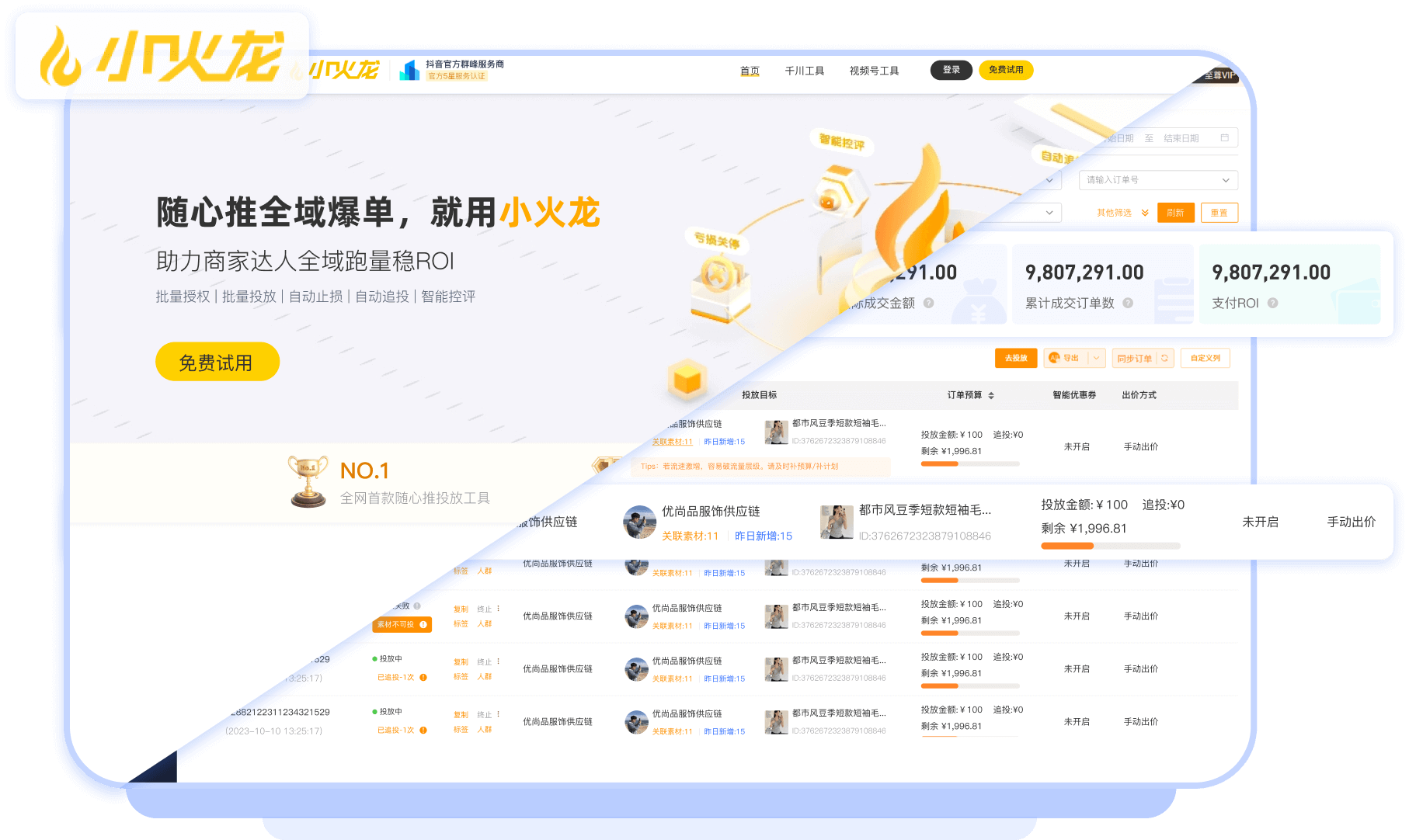Image resolution: width=1409 pixels, height=840 pixels.
Task: Click the refresh icon on 同步订单 button
Action: coord(1164,358)
